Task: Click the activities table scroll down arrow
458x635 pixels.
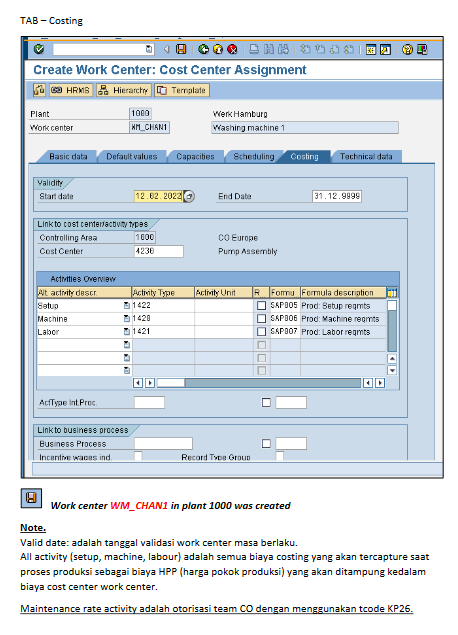Action: [x=392, y=370]
